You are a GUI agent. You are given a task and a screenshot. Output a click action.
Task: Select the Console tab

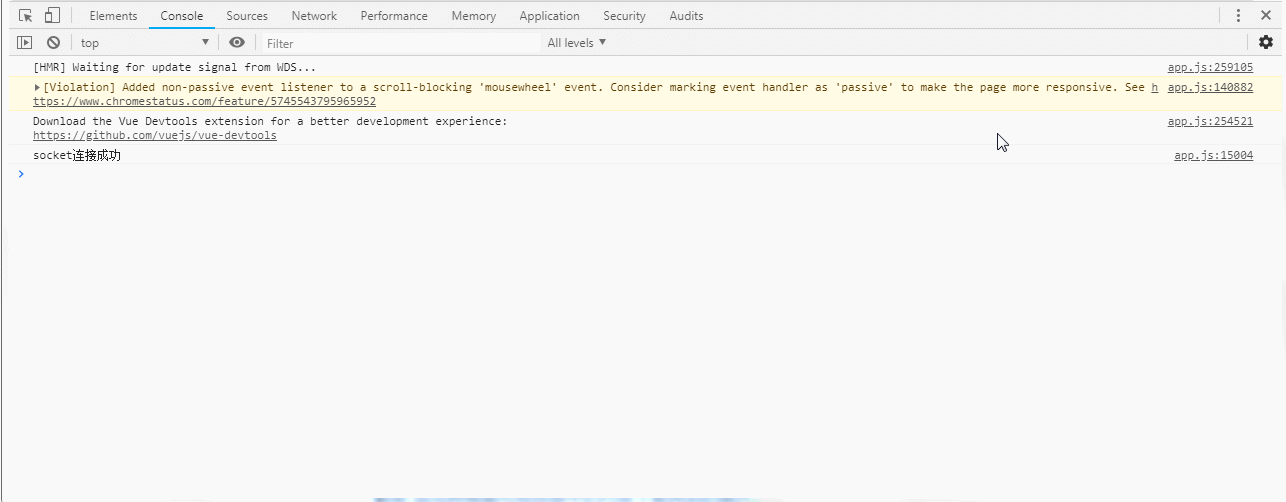coord(182,16)
